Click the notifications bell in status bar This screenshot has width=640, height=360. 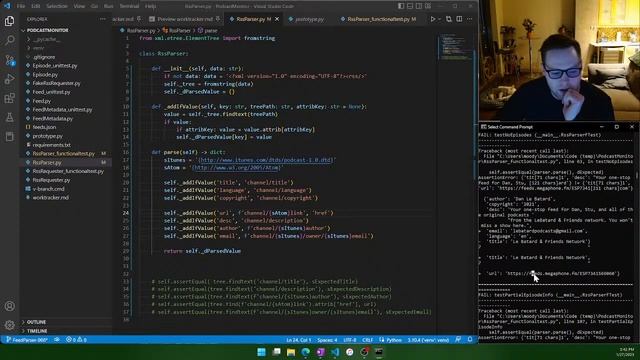tap(470, 340)
